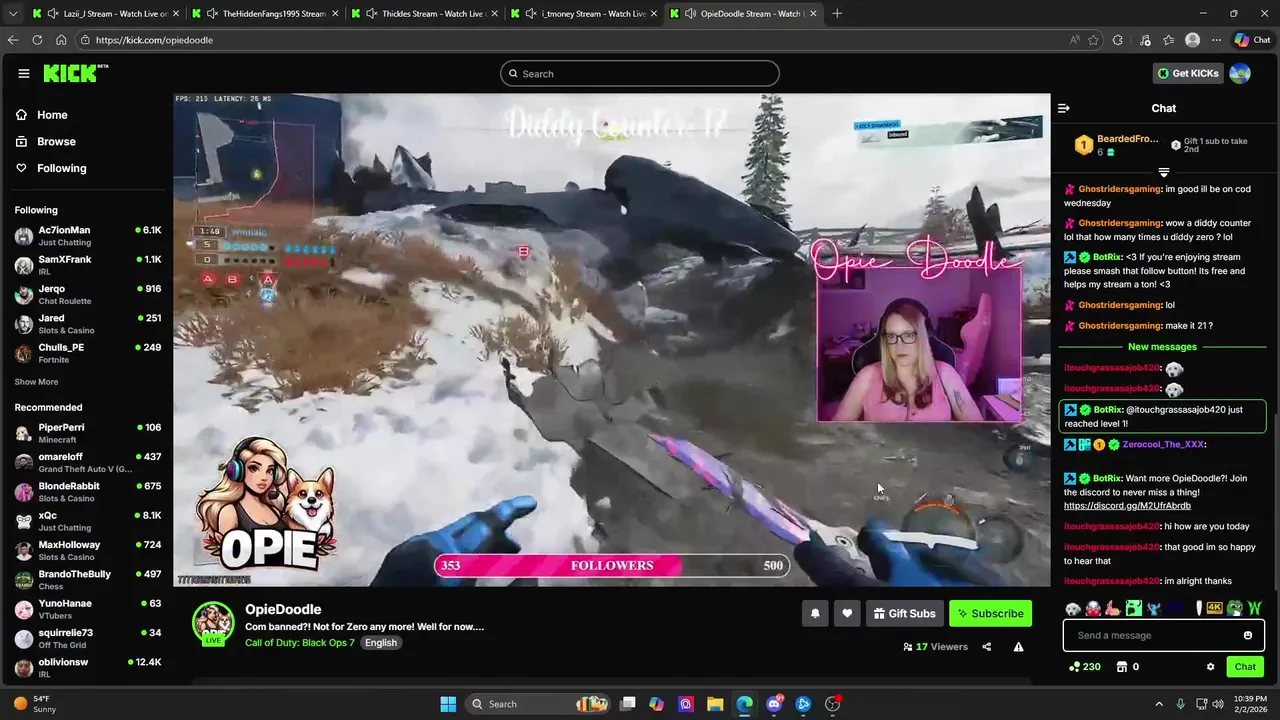Go back in the browser
1280x720 pixels.
(13, 40)
